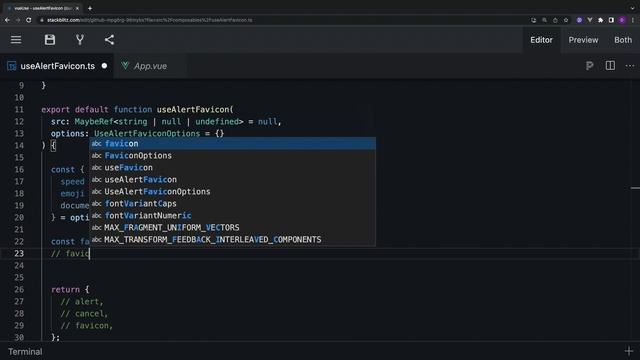The width and height of the screenshot is (640, 360).
Task: Click the editor scrollbar position marker
Action: point(635,188)
